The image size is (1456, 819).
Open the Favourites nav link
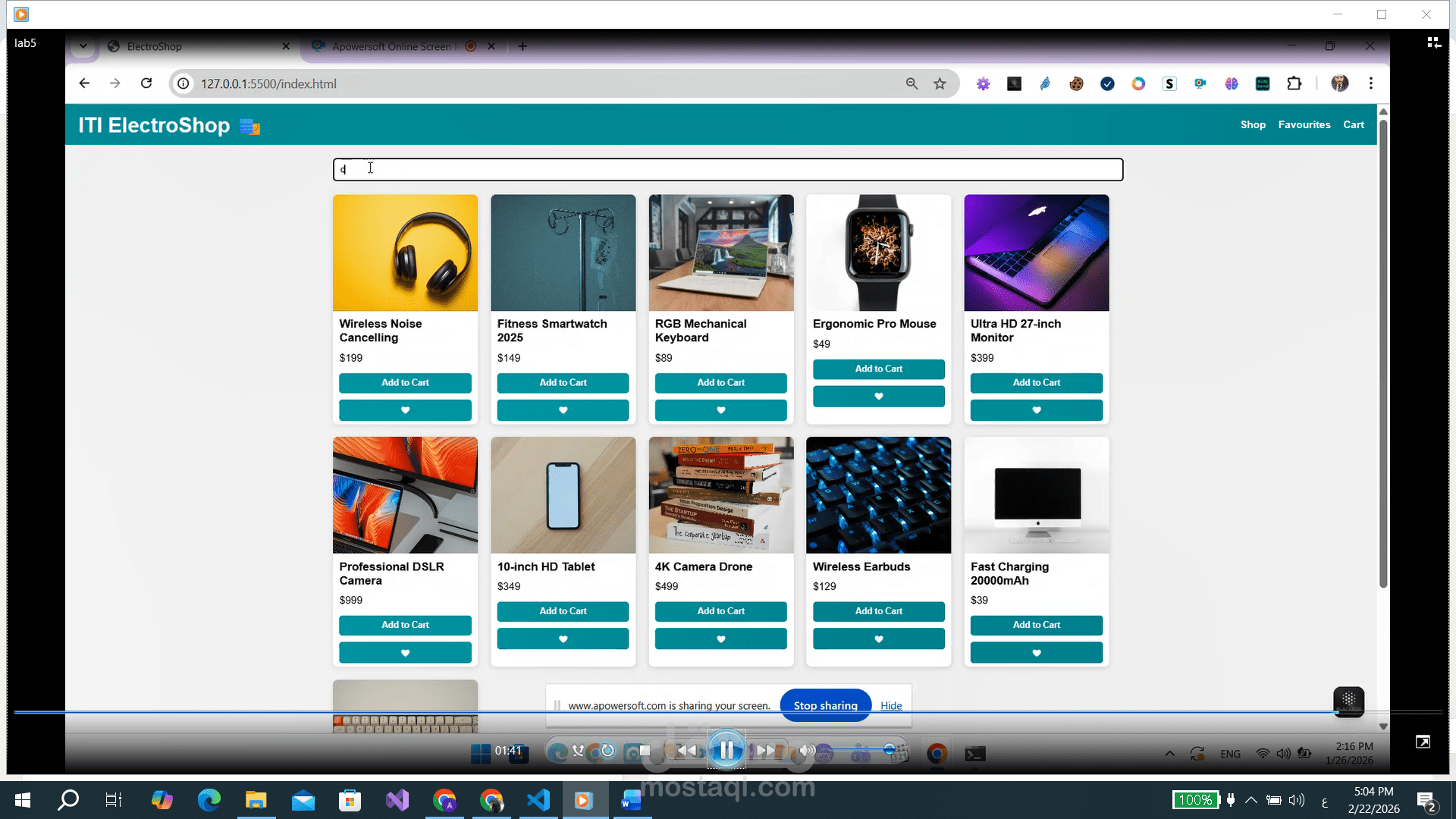click(1304, 125)
